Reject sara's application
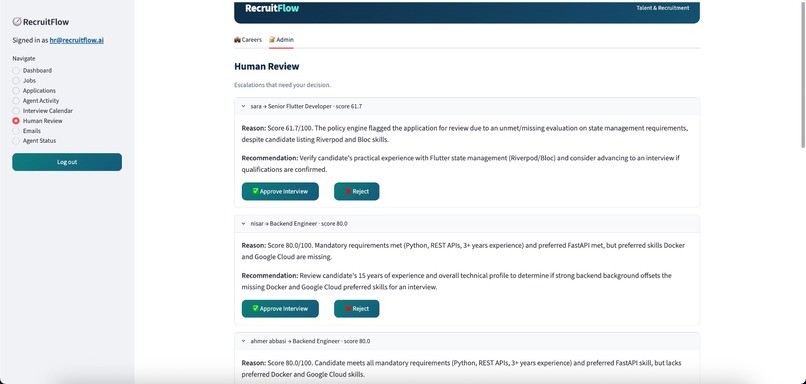 (357, 191)
